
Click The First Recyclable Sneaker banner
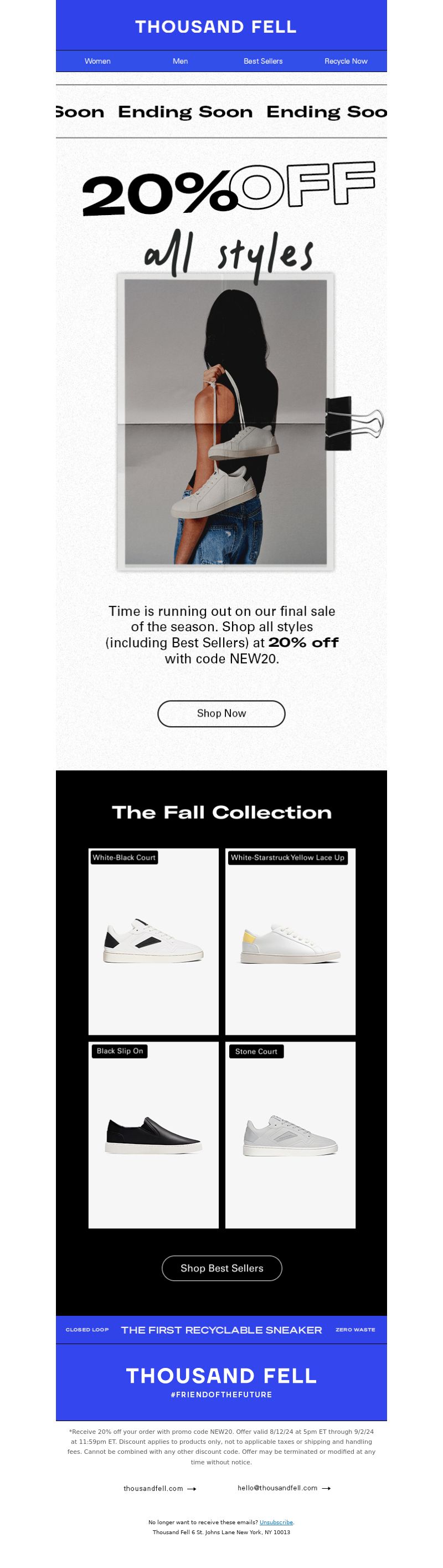221,1330
